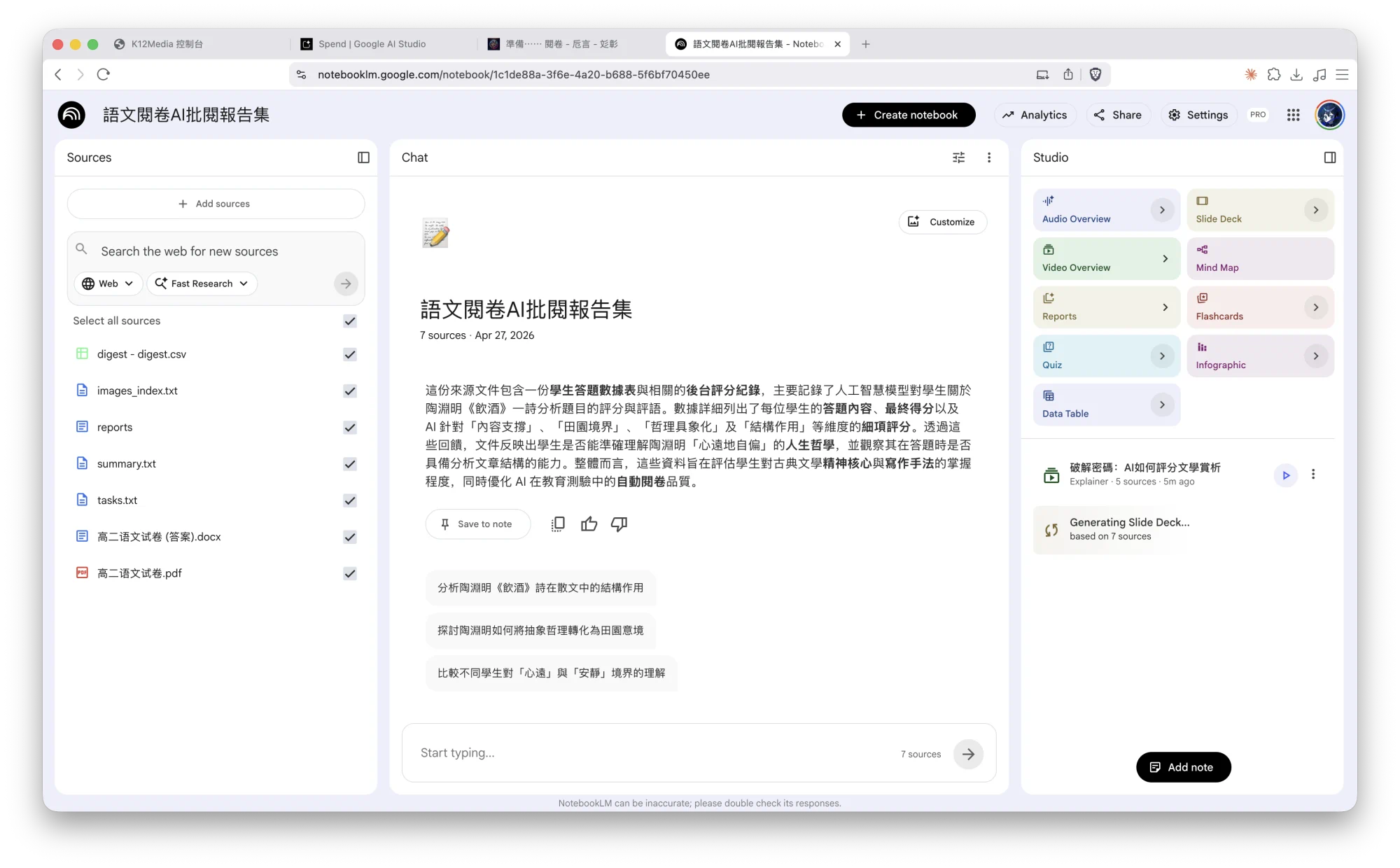This screenshot has height=868, width=1400.
Task: Deselect the tasks.txt source
Action: tap(349, 500)
